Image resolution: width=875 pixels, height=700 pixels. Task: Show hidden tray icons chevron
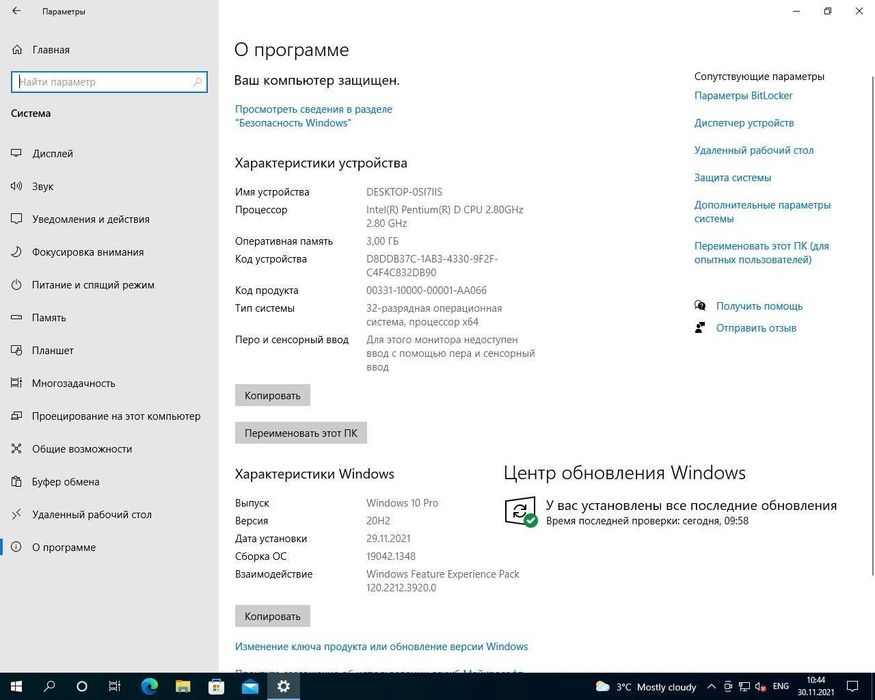[x=711, y=687]
